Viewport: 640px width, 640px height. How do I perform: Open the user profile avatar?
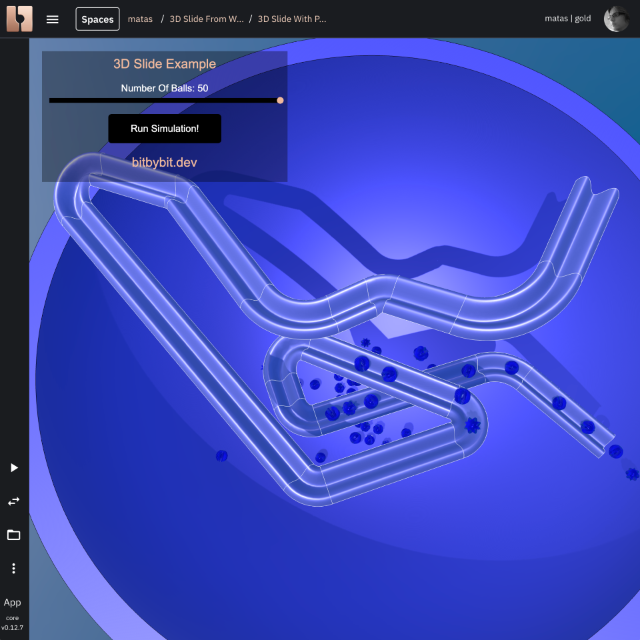click(x=616, y=19)
